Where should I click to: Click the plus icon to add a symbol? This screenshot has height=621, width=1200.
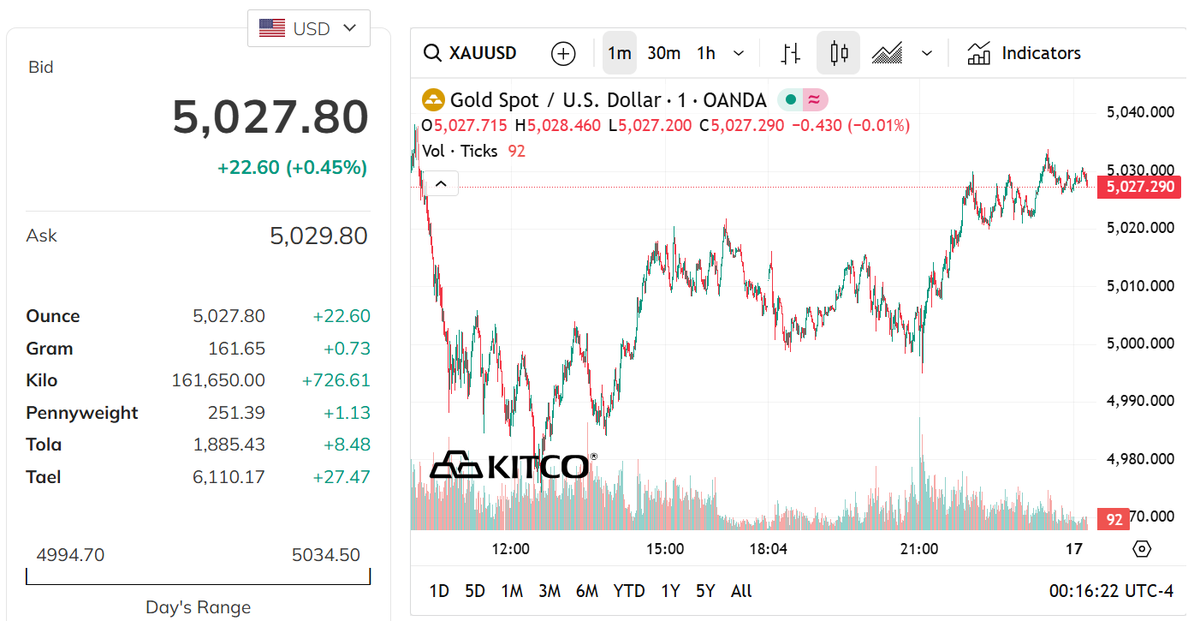(563, 53)
